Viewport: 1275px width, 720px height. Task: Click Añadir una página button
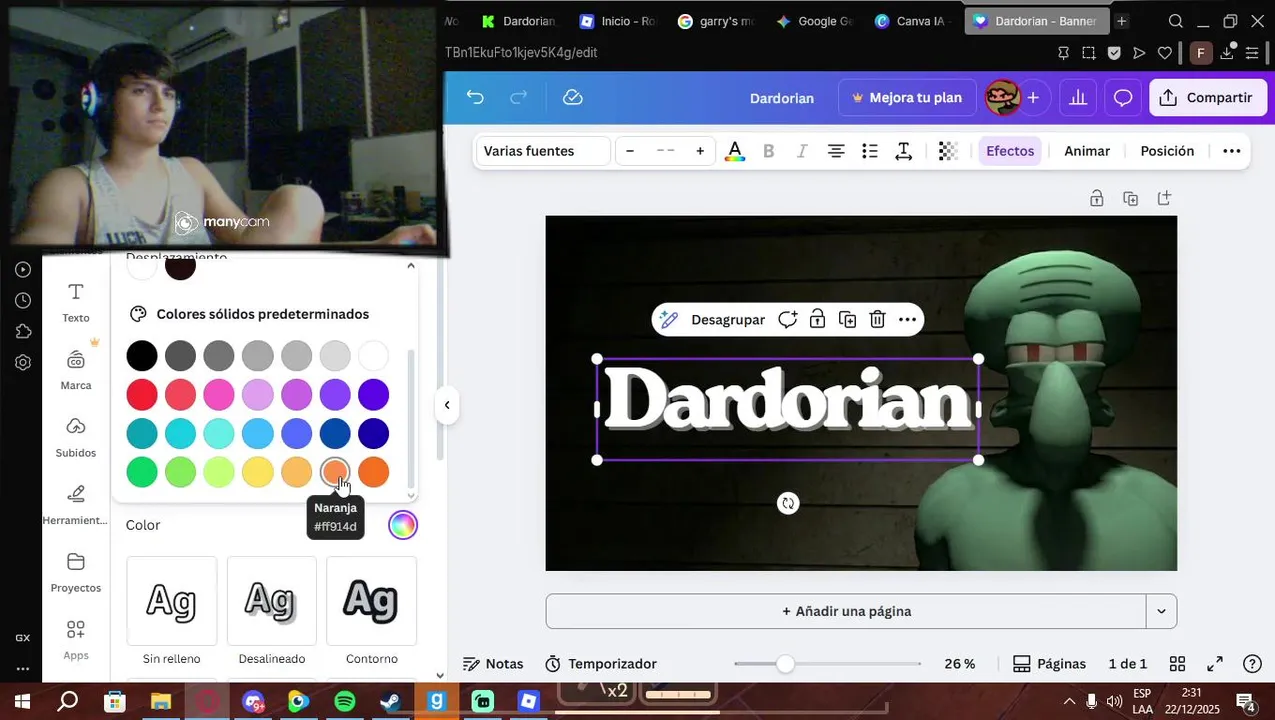tap(846, 611)
